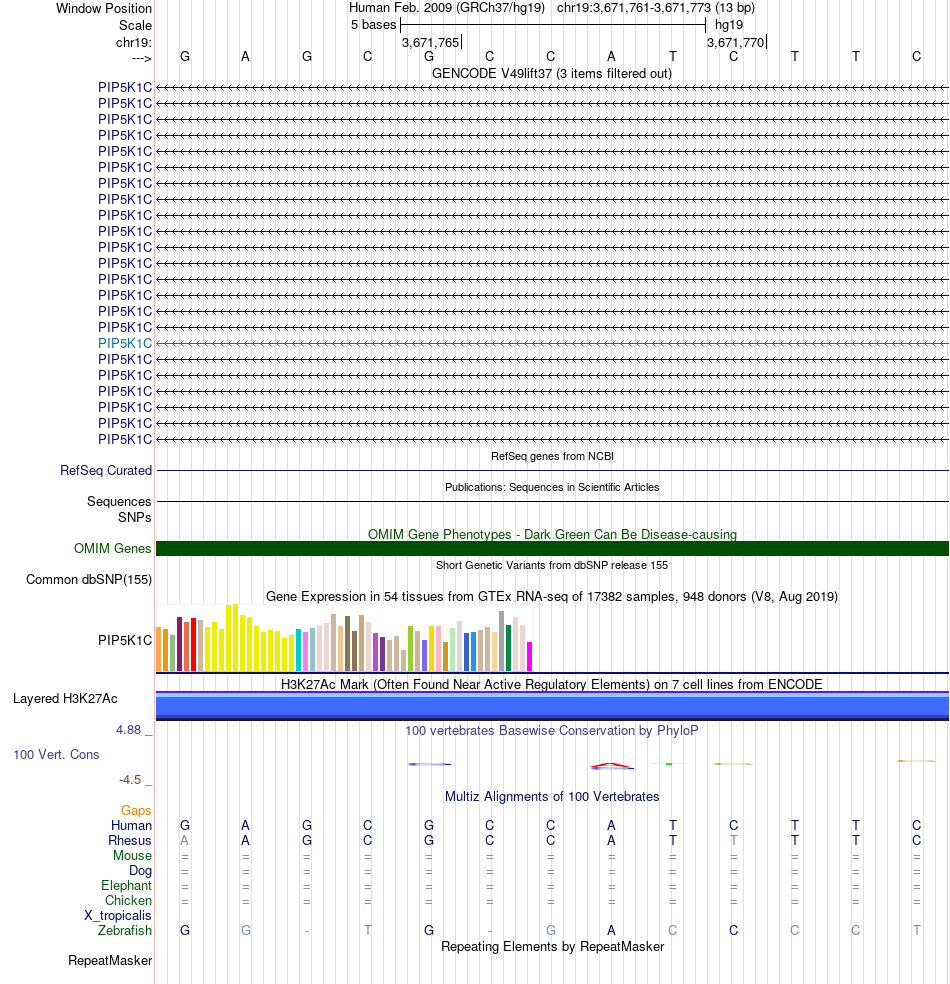
Task: Click the '5 bases' scale bar text
Action: click(373, 25)
